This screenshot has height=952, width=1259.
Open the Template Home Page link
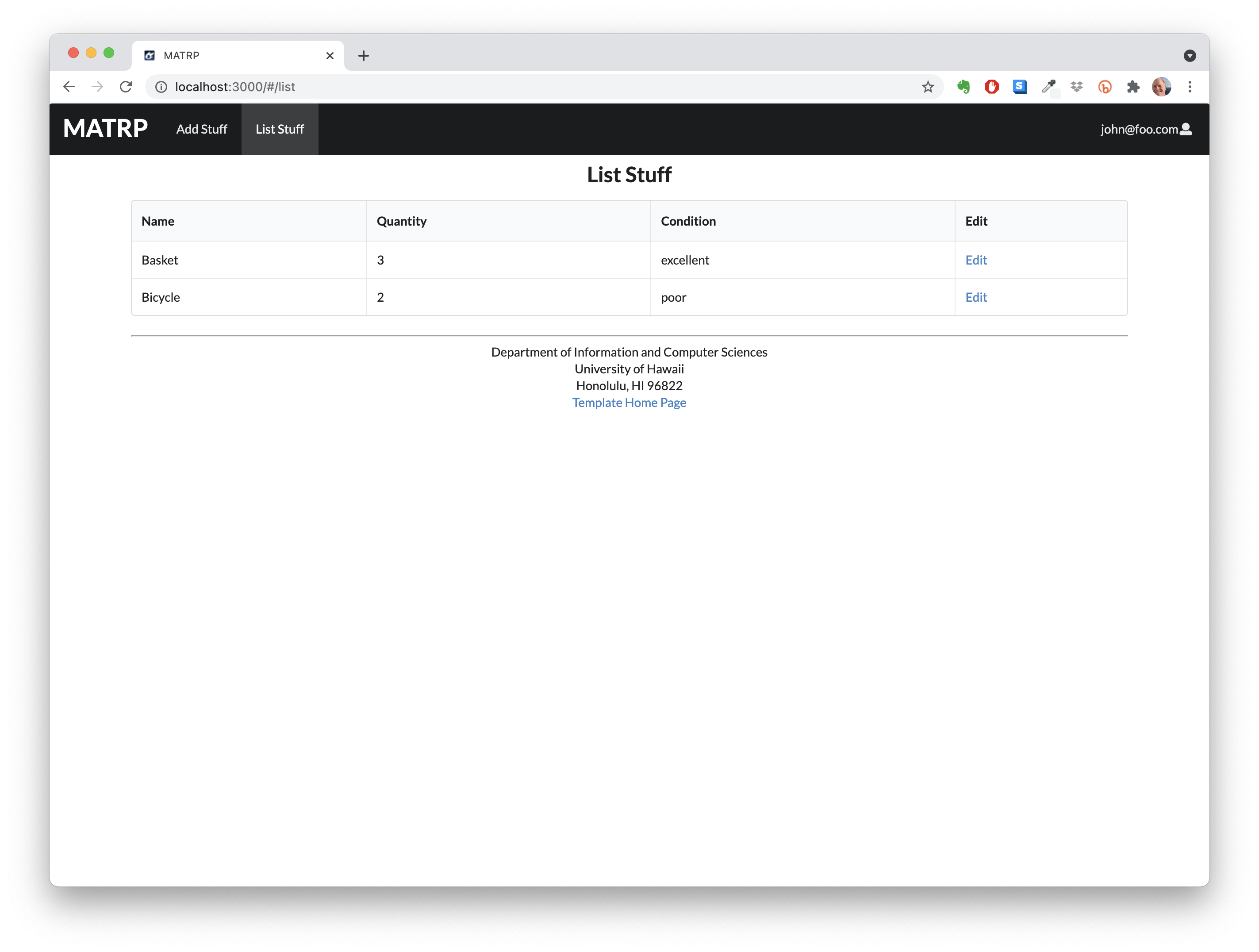point(629,402)
